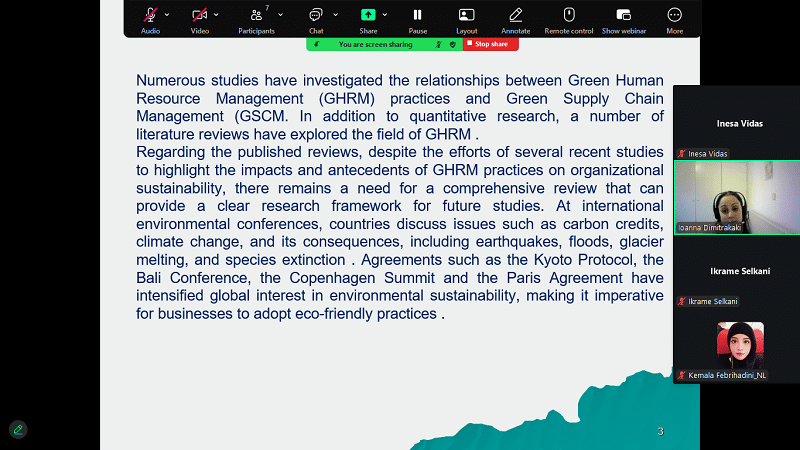Turn on camera with the Video button
800x450 pixels.
tap(200, 16)
